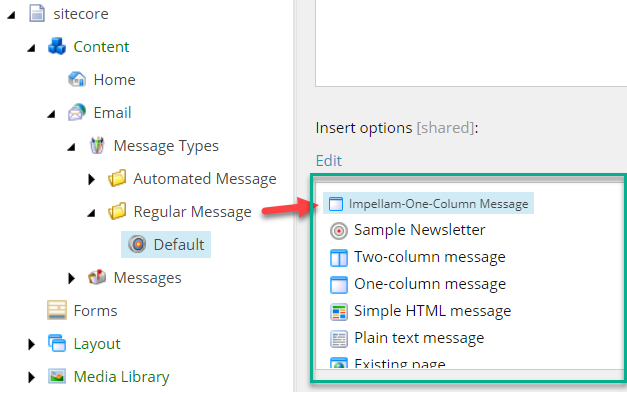Select the Default item label
The width and height of the screenshot is (627, 394).
tap(179, 244)
